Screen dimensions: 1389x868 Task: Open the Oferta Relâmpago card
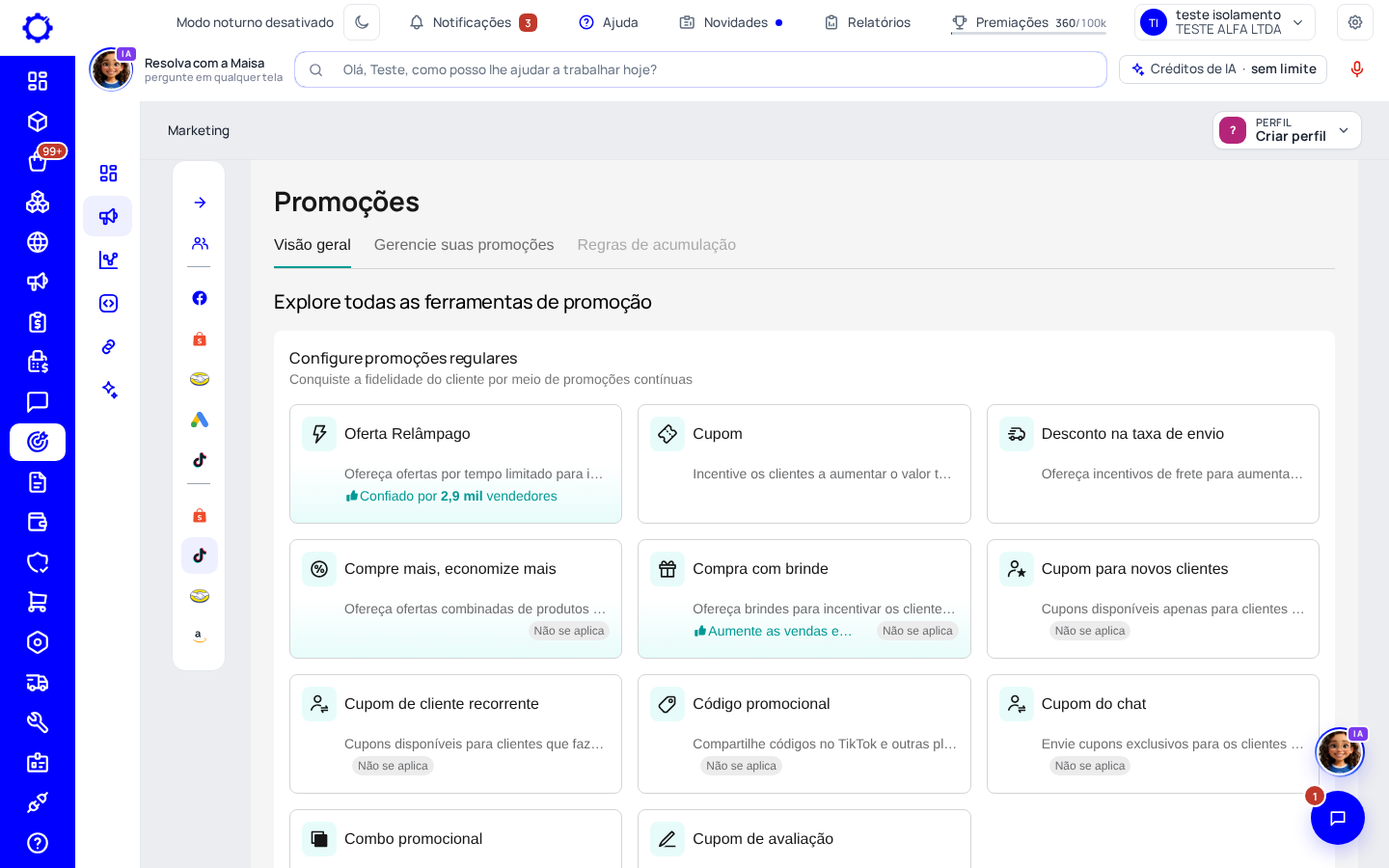click(x=455, y=464)
